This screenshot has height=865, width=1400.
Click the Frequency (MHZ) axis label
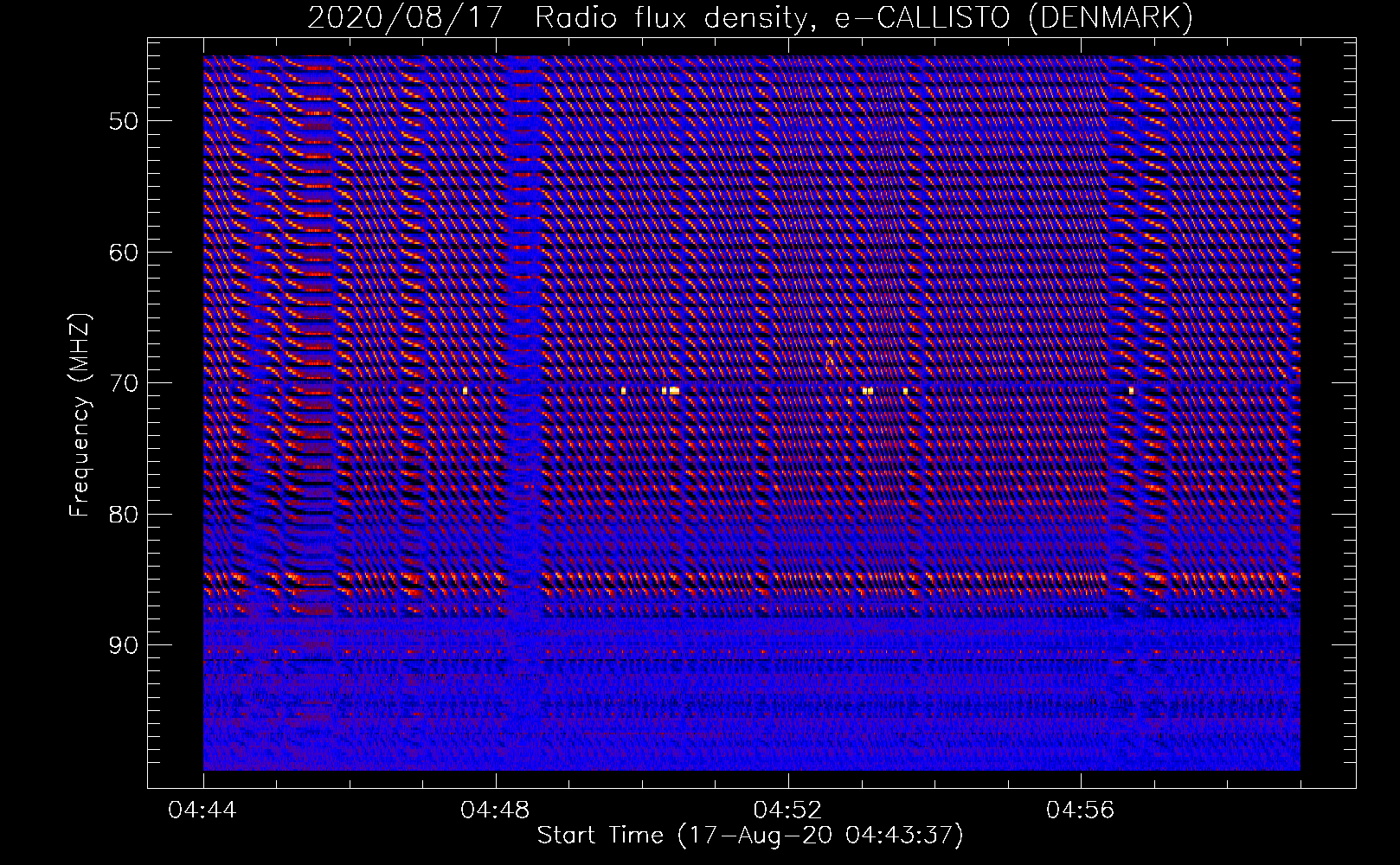click(80, 413)
